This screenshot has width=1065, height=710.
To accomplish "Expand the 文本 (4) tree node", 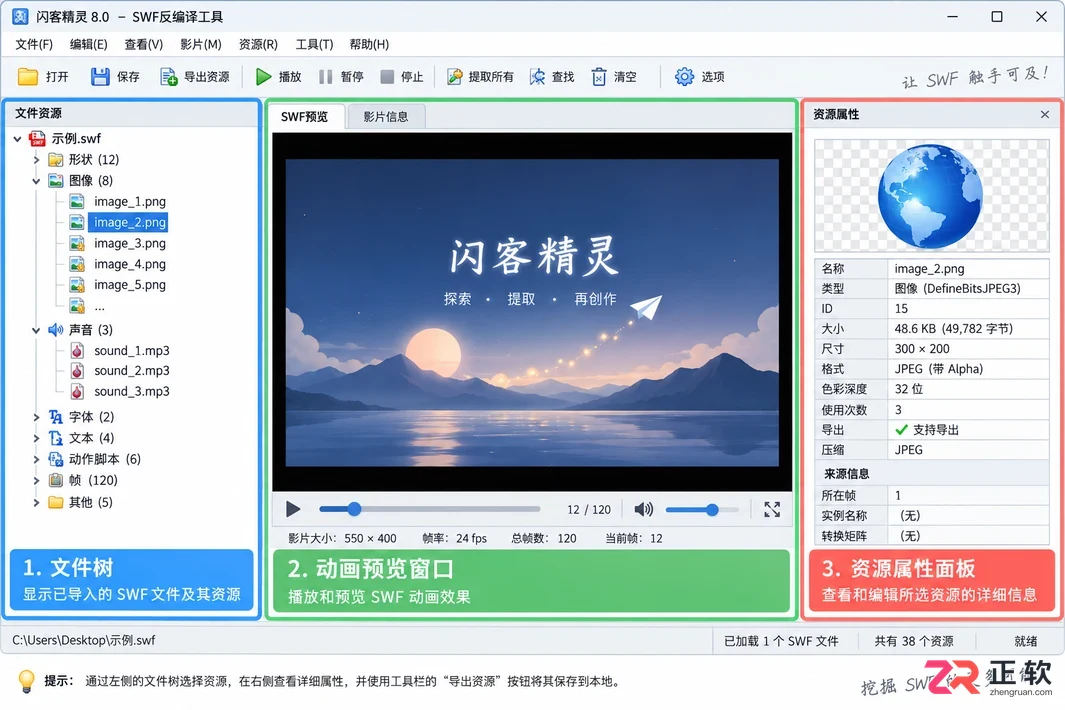I will click(x=36, y=438).
